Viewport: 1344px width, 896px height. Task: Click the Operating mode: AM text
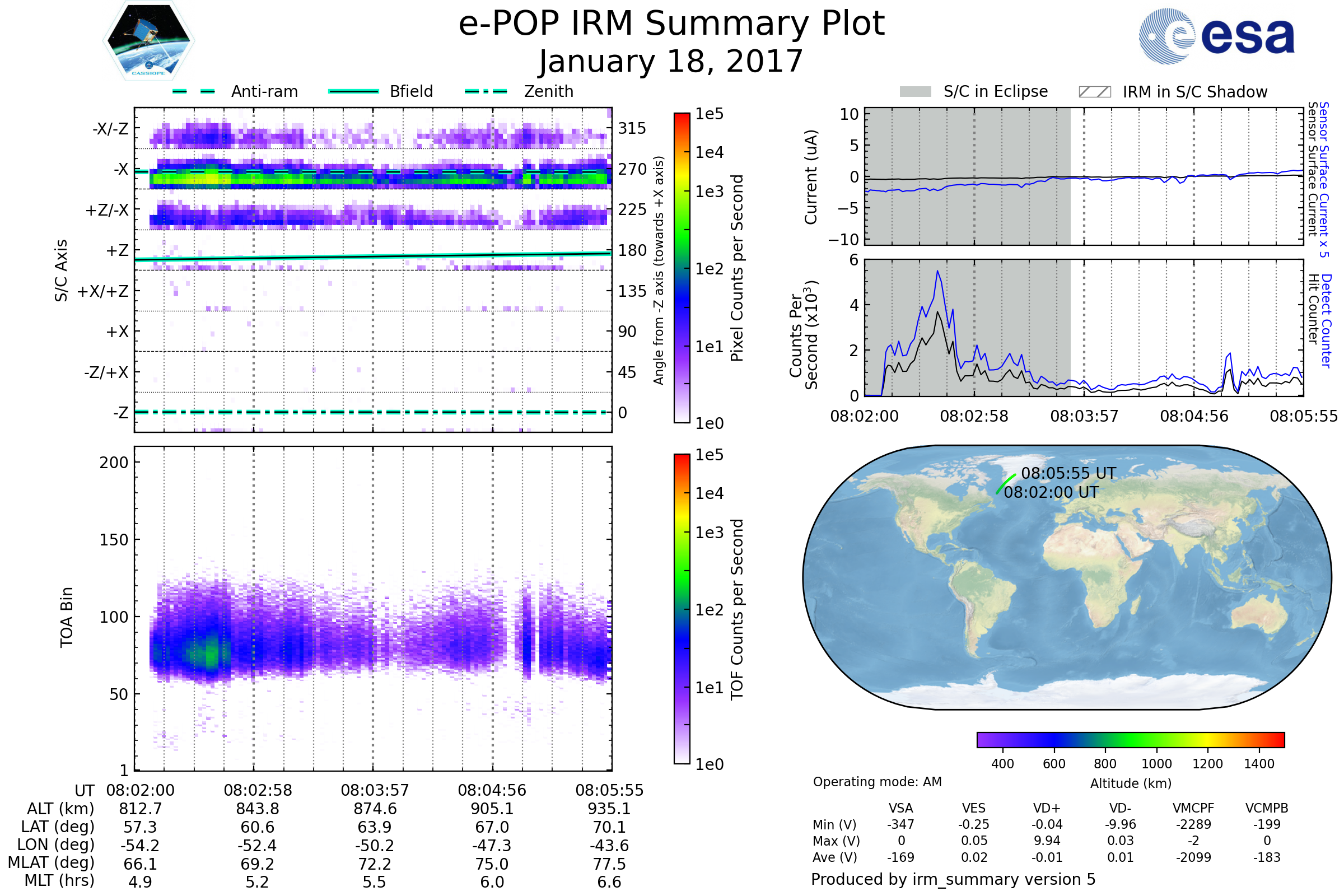point(876,782)
